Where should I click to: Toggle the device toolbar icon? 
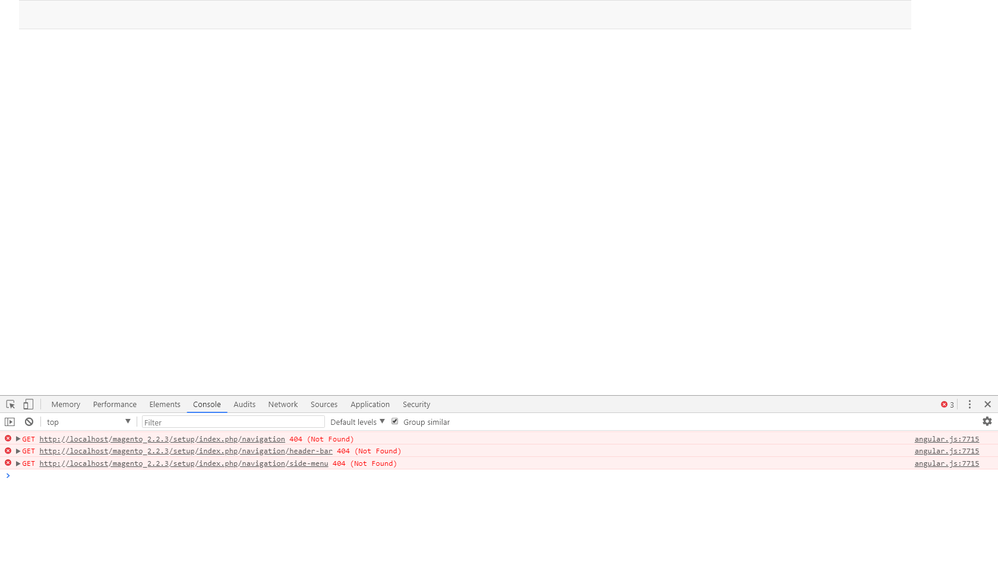(x=28, y=405)
